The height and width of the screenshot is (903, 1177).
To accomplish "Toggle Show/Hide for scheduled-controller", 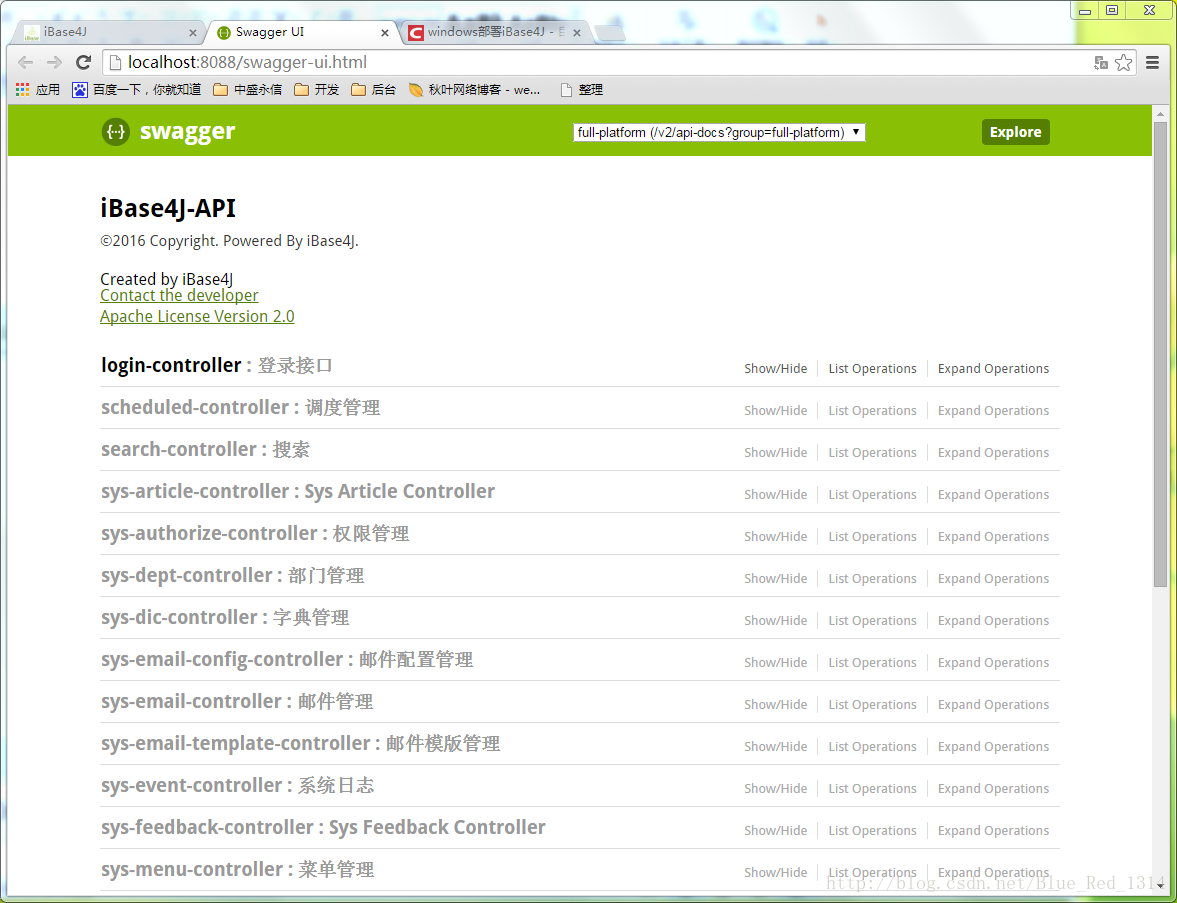I will coord(775,411).
